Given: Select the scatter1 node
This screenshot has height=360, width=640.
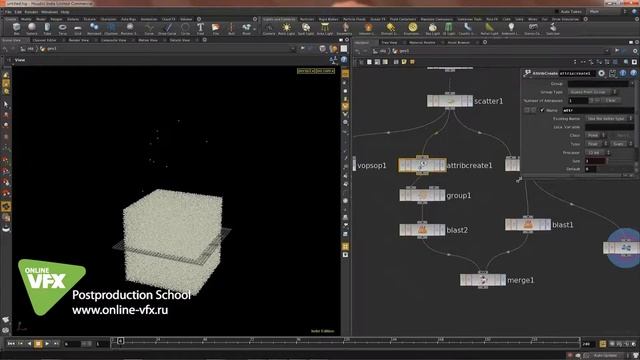Looking at the screenshot, I should [x=449, y=101].
